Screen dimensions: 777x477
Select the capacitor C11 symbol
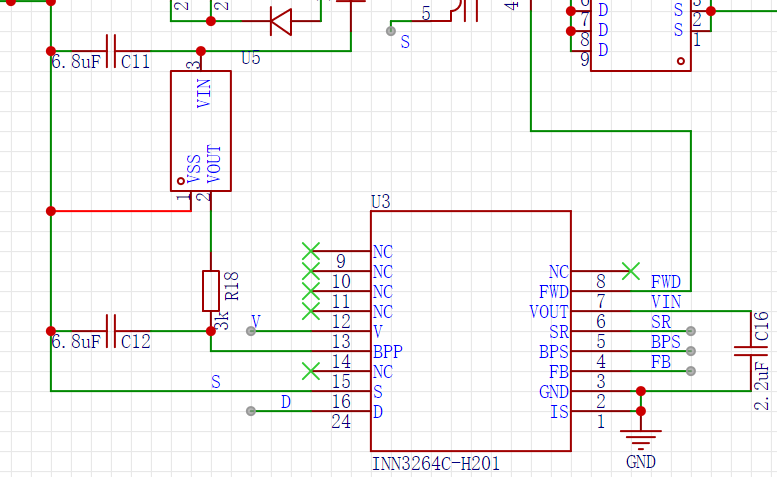[110, 50]
